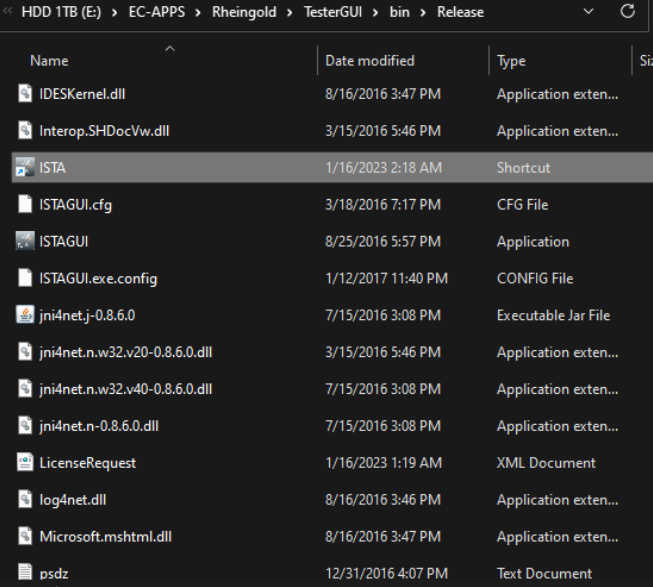Select the log4net.dll file name
Image resolution: width=653 pixels, height=587 pixels.
point(73,500)
